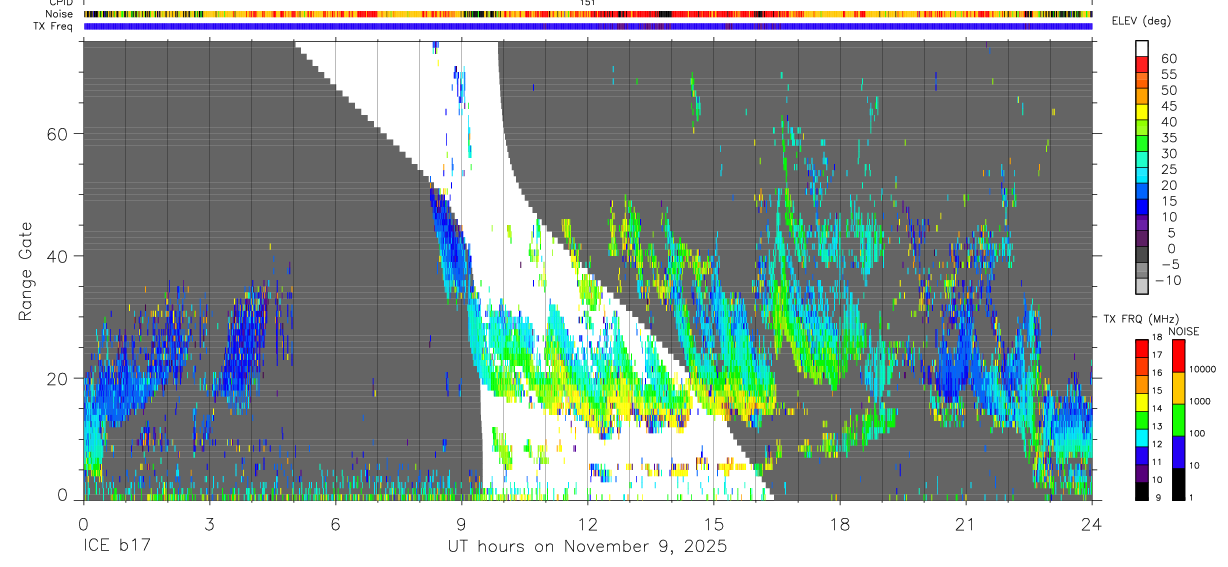This screenshot has height=567, width=1228.
Task: Select the yellow segment of the ELEV colorbar
Action: tap(1142, 113)
